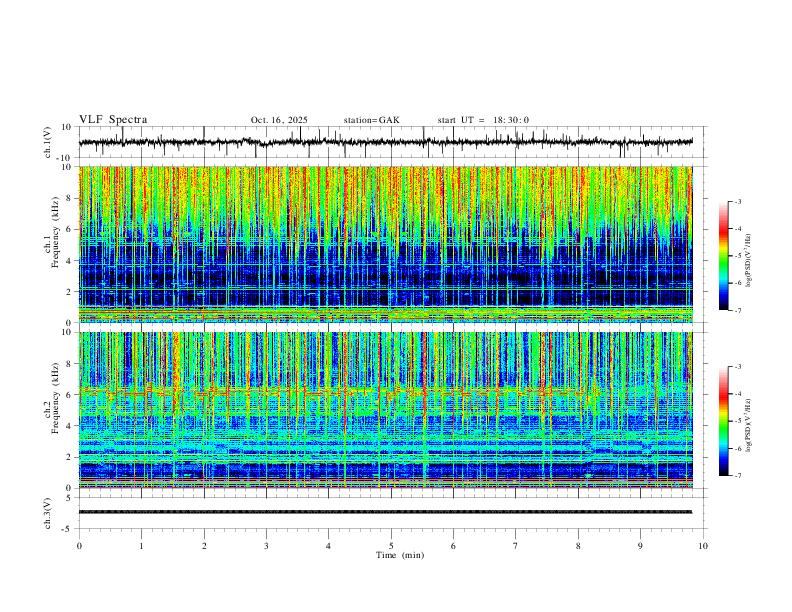Click the "8" kHz tick on ch.1 frequency axis
The image size is (792, 612).
point(69,198)
